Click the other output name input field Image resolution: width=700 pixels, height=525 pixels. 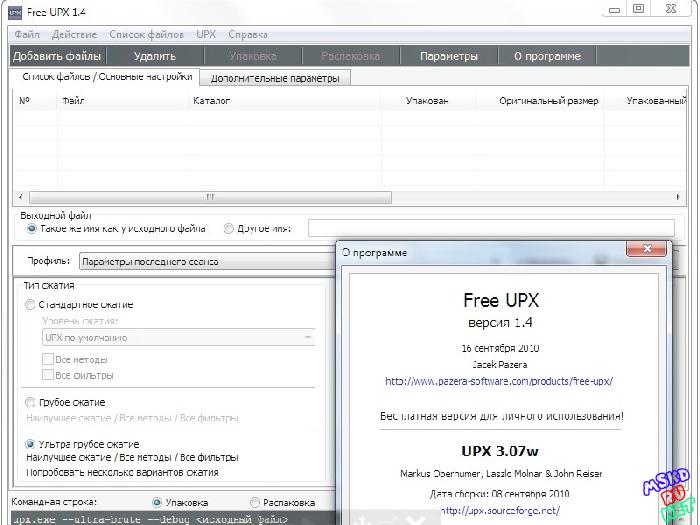[491, 228]
